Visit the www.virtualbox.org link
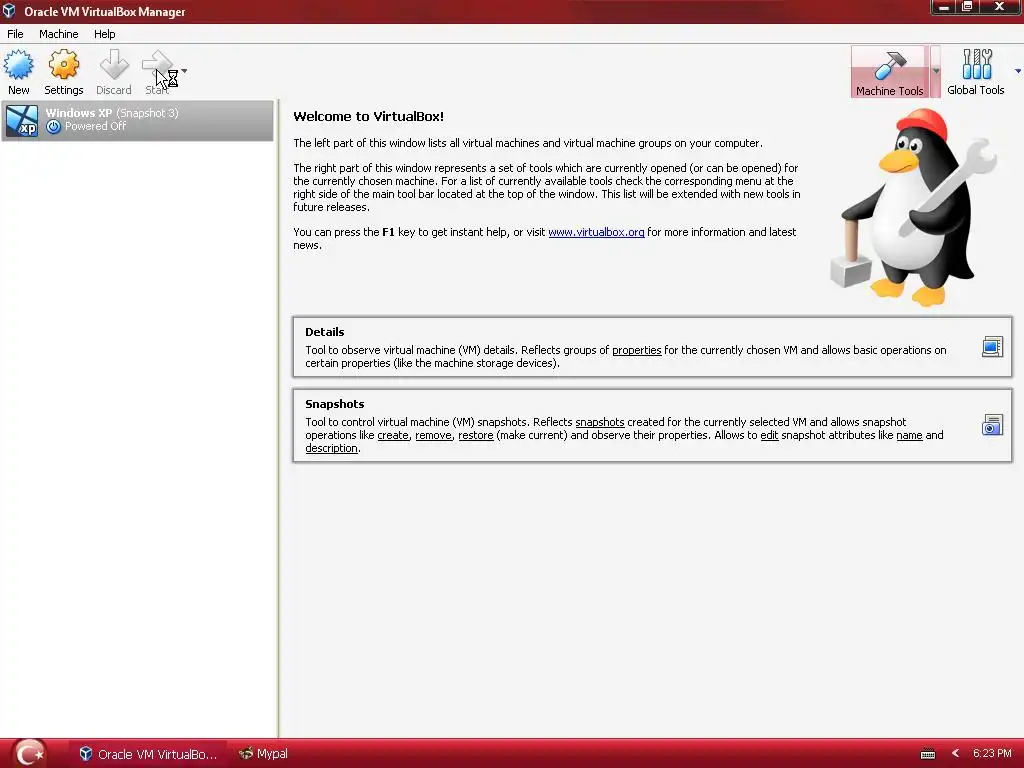1024x768 pixels. (x=596, y=232)
